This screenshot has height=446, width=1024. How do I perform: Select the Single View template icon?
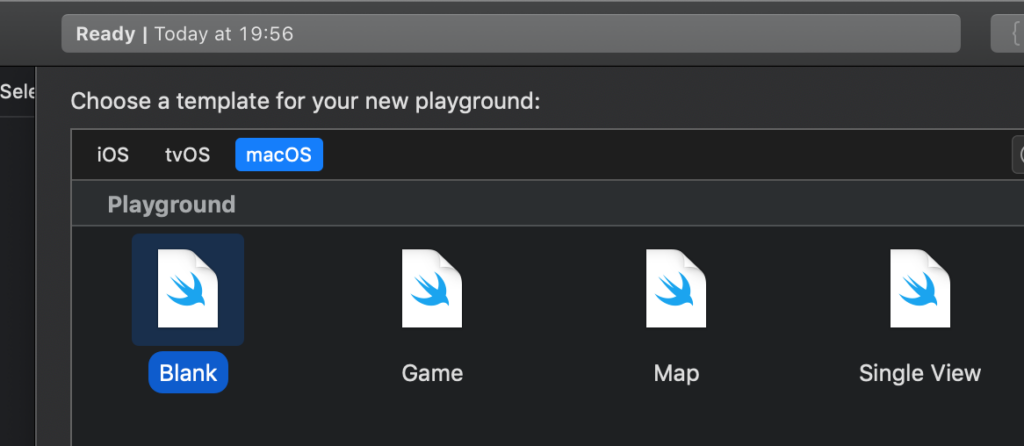920,289
